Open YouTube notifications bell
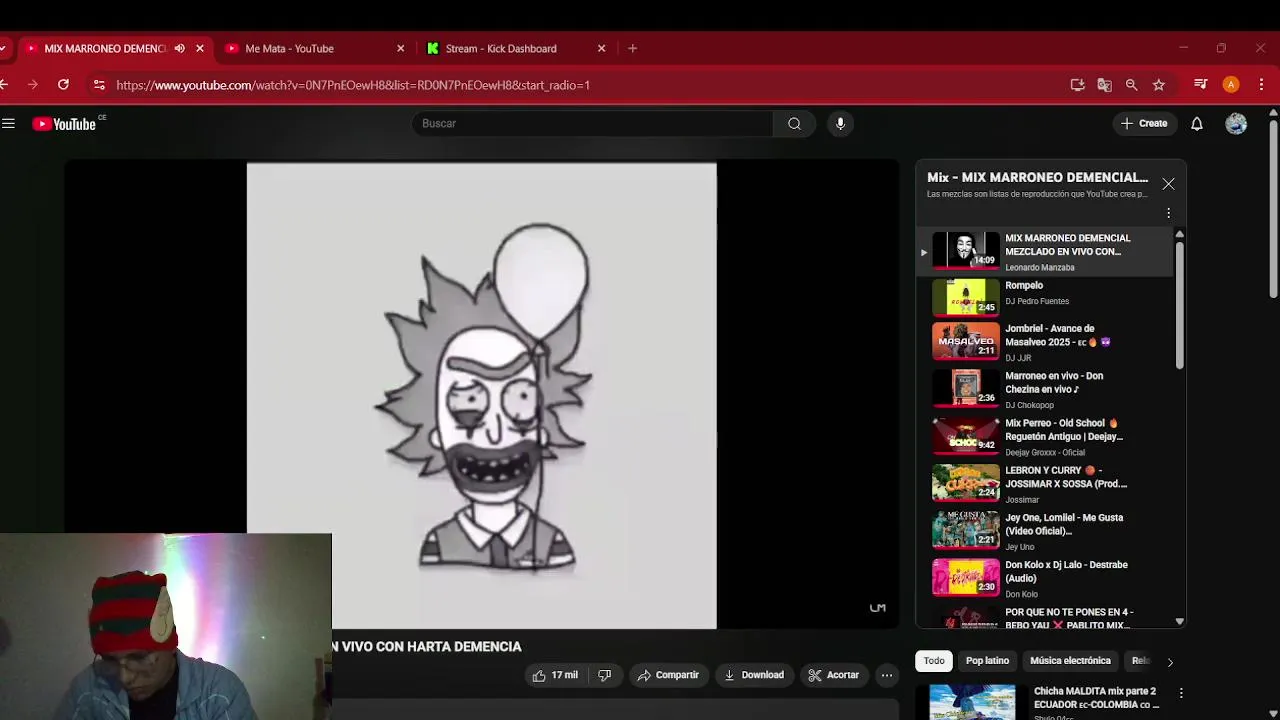Image resolution: width=1280 pixels, height=720 pixels. [1196, 124]
